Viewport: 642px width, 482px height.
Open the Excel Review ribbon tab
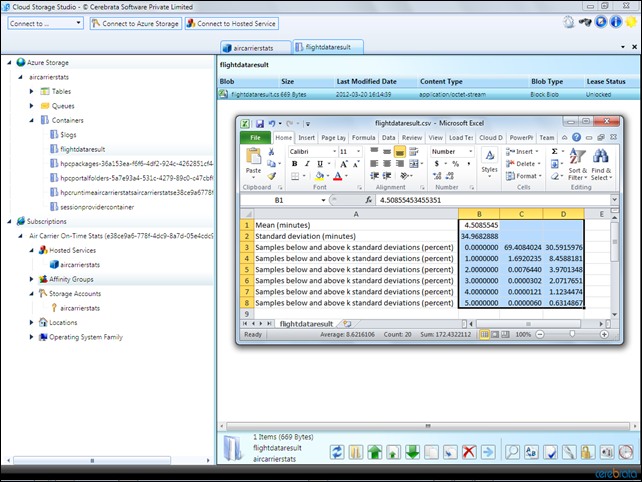[411, 138]
